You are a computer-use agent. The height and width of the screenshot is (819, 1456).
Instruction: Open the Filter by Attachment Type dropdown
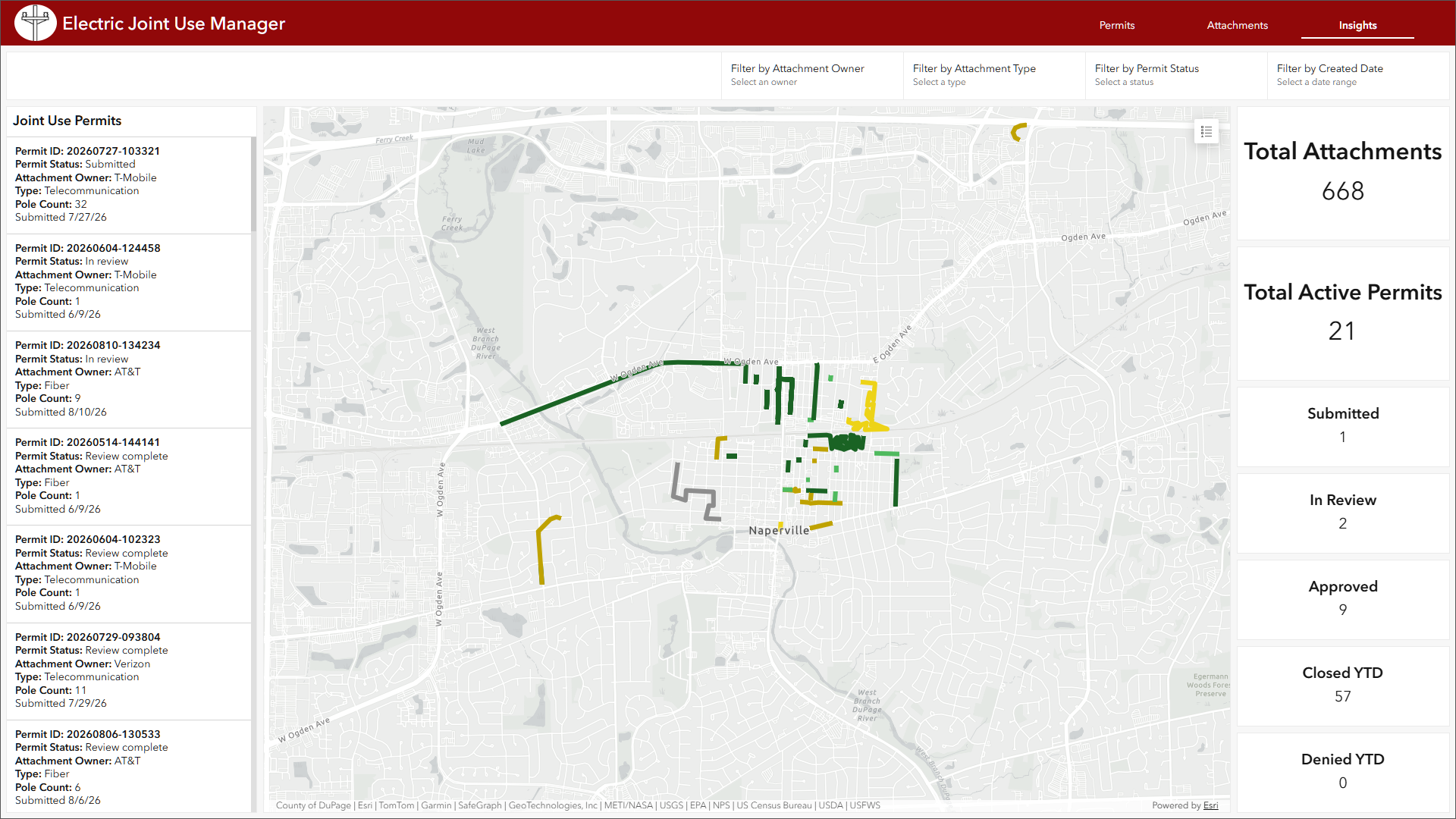click(x=993, y=75)
